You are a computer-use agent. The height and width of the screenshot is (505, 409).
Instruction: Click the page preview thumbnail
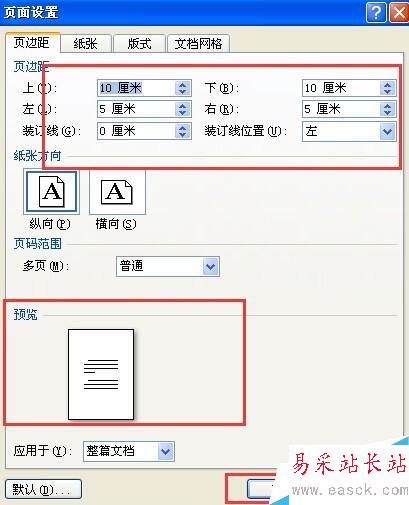(x=101, y=374)
